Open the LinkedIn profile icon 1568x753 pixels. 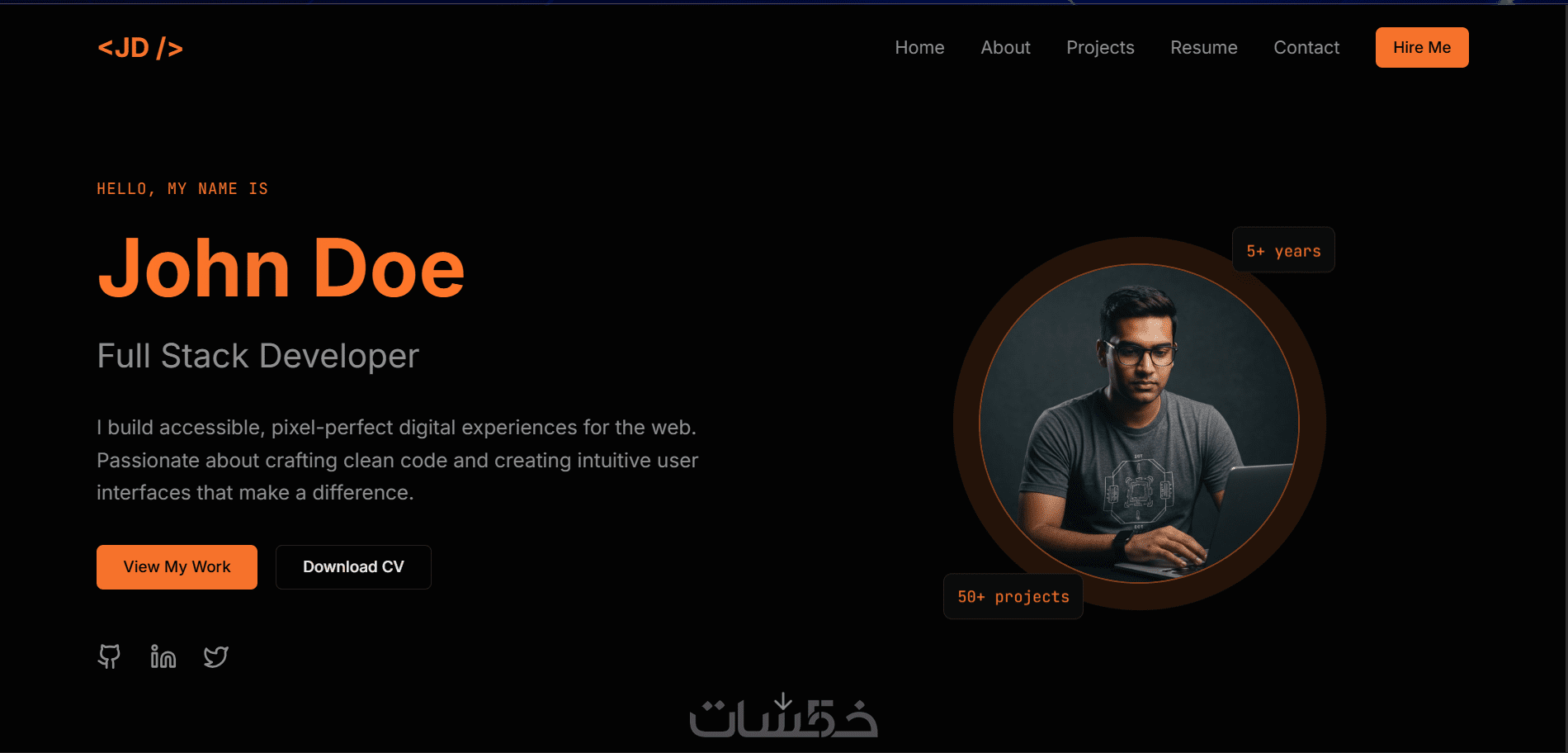(x=163, y=656)
